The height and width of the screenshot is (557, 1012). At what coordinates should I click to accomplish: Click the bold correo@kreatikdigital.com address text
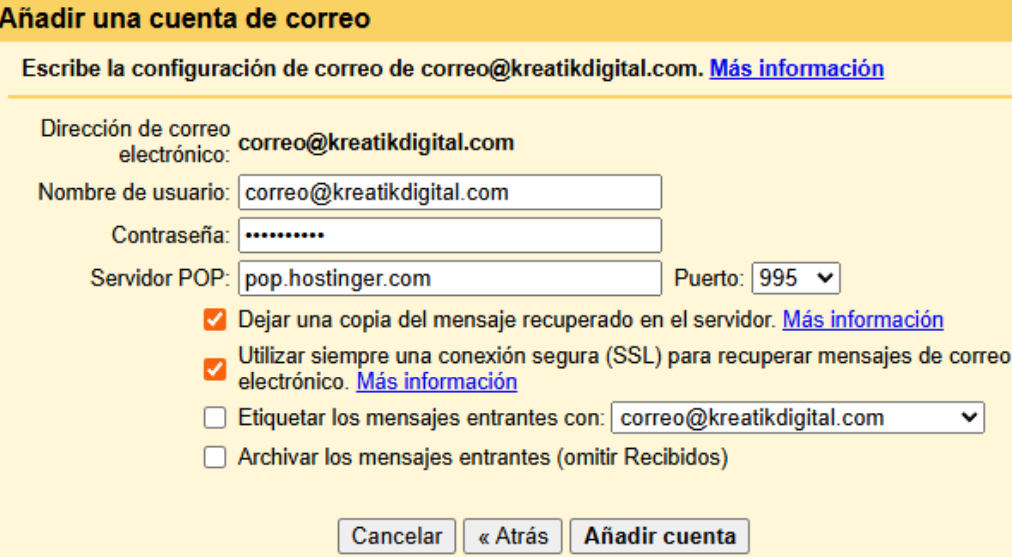pos(376,143)
